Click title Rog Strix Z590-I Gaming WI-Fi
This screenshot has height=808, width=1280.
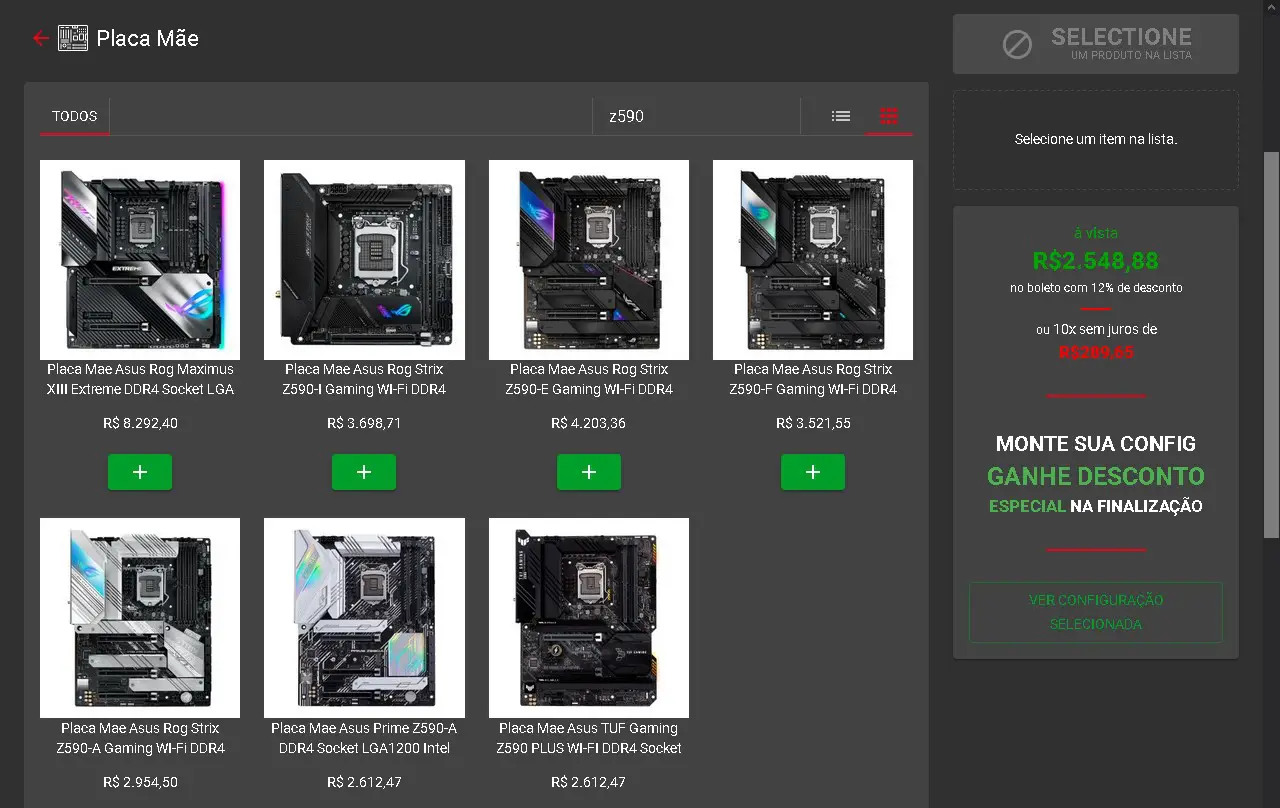point(364,379)
